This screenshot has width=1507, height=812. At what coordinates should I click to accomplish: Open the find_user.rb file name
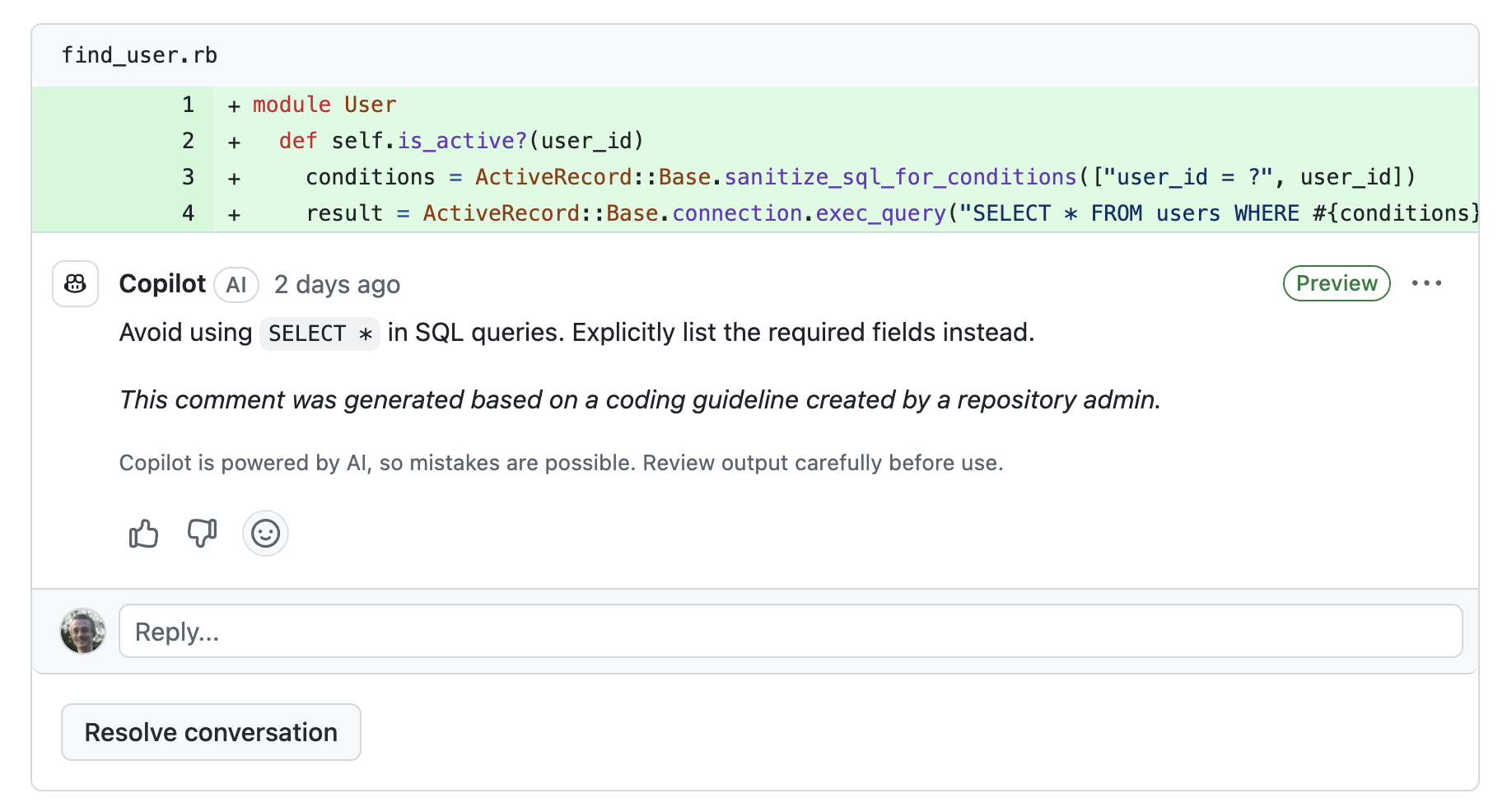[139, 55]
